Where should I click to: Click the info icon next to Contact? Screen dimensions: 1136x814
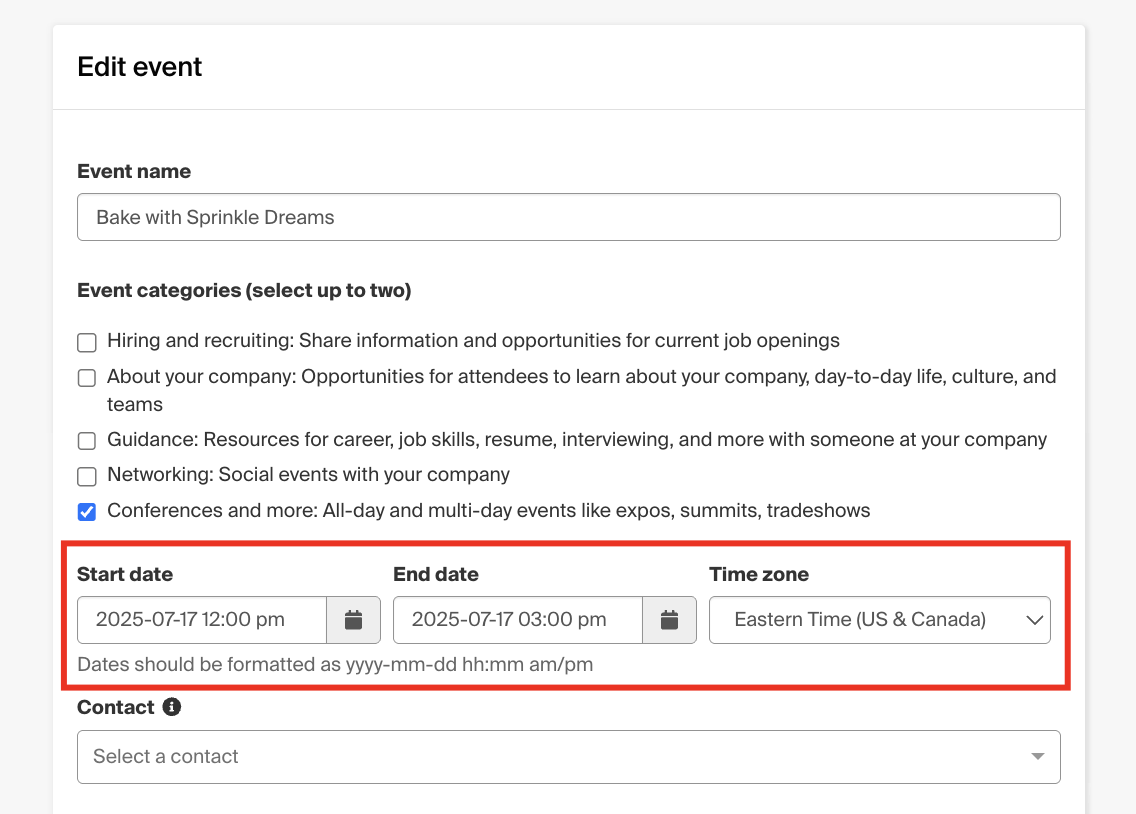coord(171,707)
